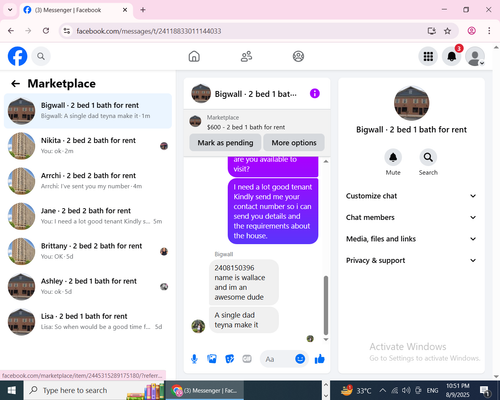Open the emoji picker smiley
Viewport: 500px width, 400px height.
click(300, 359)
